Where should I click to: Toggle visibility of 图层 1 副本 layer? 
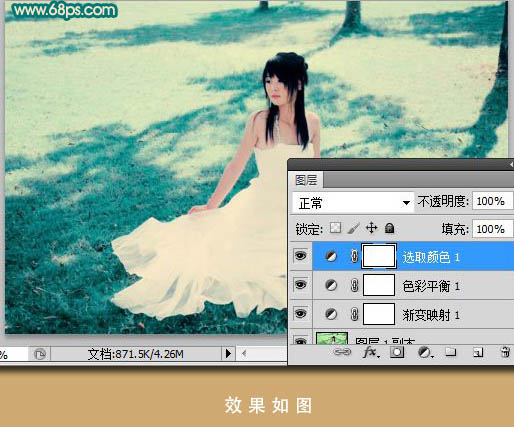[x=300, y=341]
